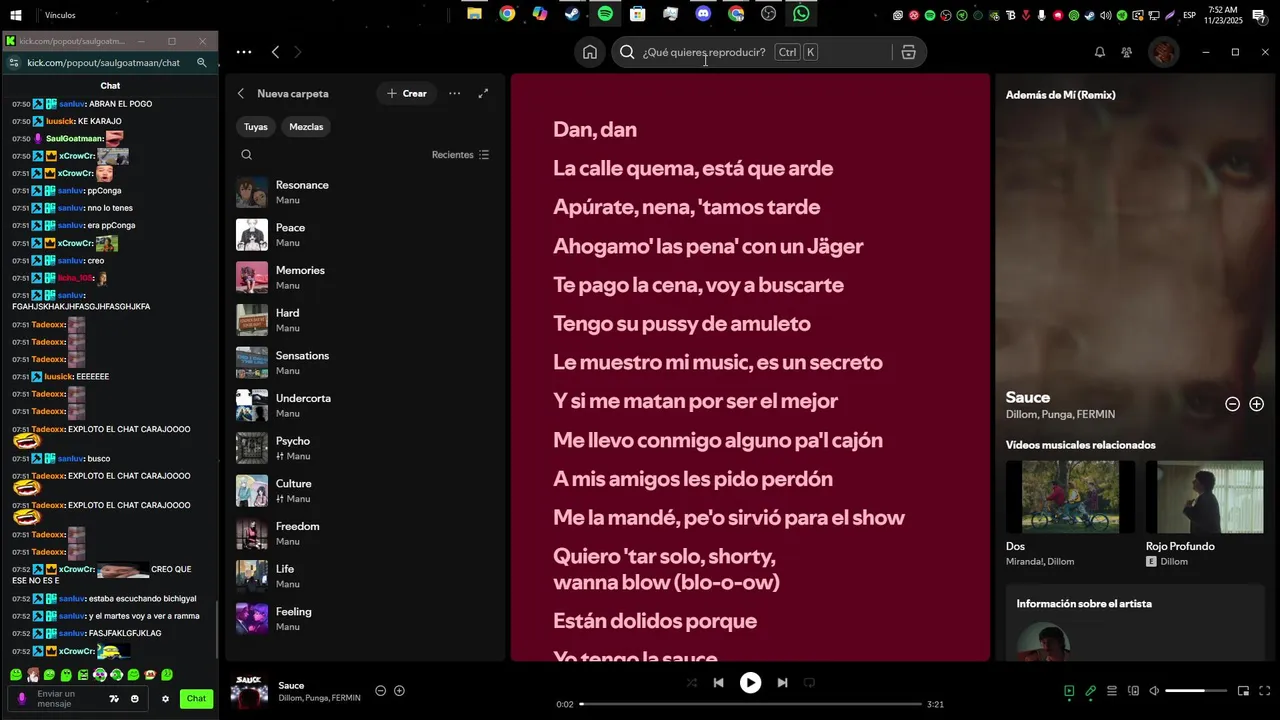The width and height of the screenshot is (1280, 720).
Task: Open the Hard playlist
Action: click(x=365, y=321)
